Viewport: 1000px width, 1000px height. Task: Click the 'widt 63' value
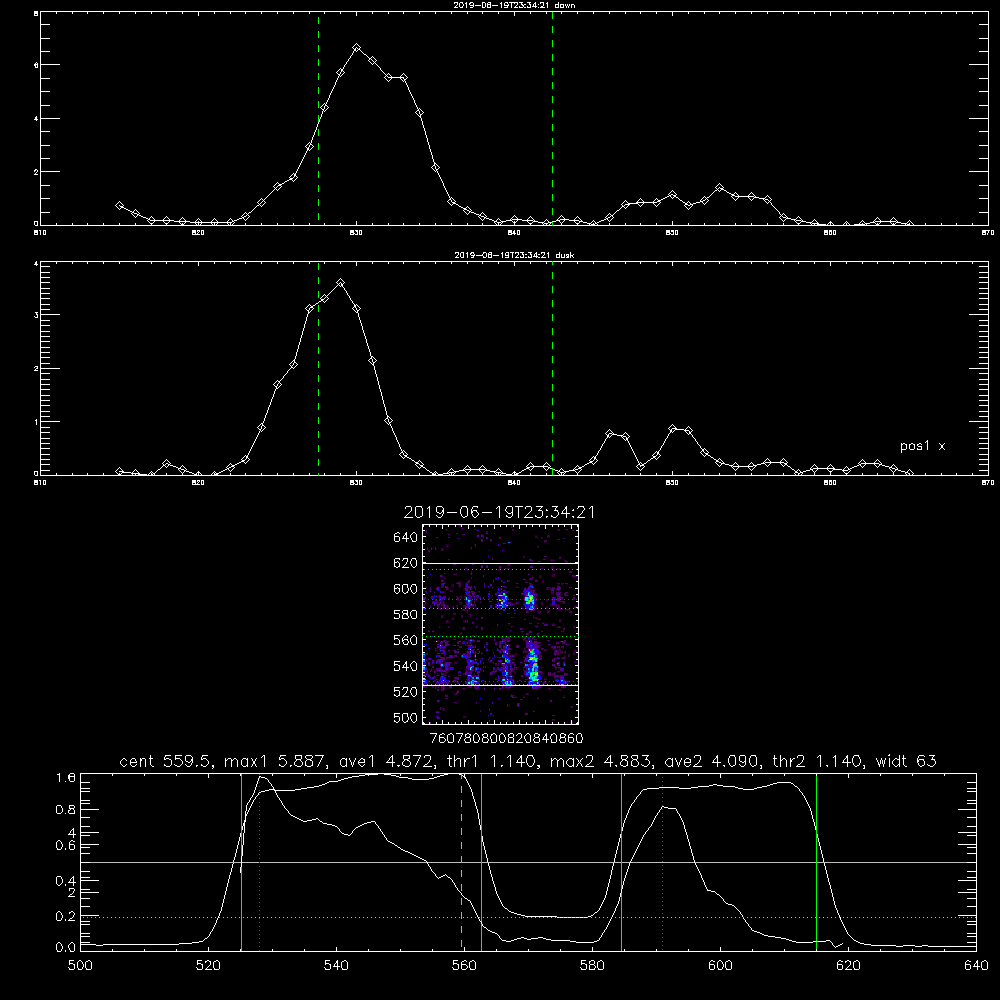[906, 761]
